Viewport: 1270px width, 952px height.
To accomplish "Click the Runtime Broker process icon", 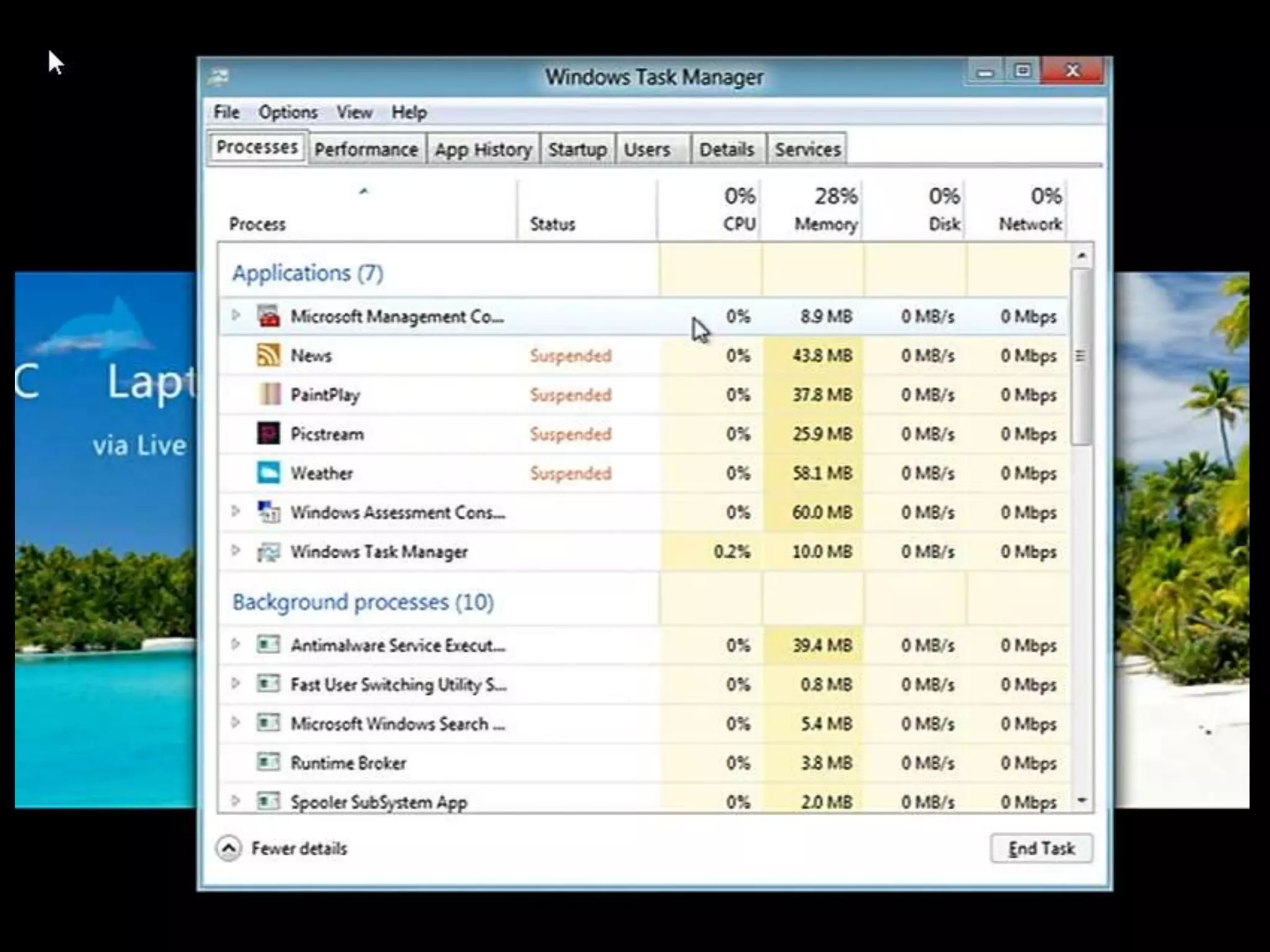I will point(269,762).
